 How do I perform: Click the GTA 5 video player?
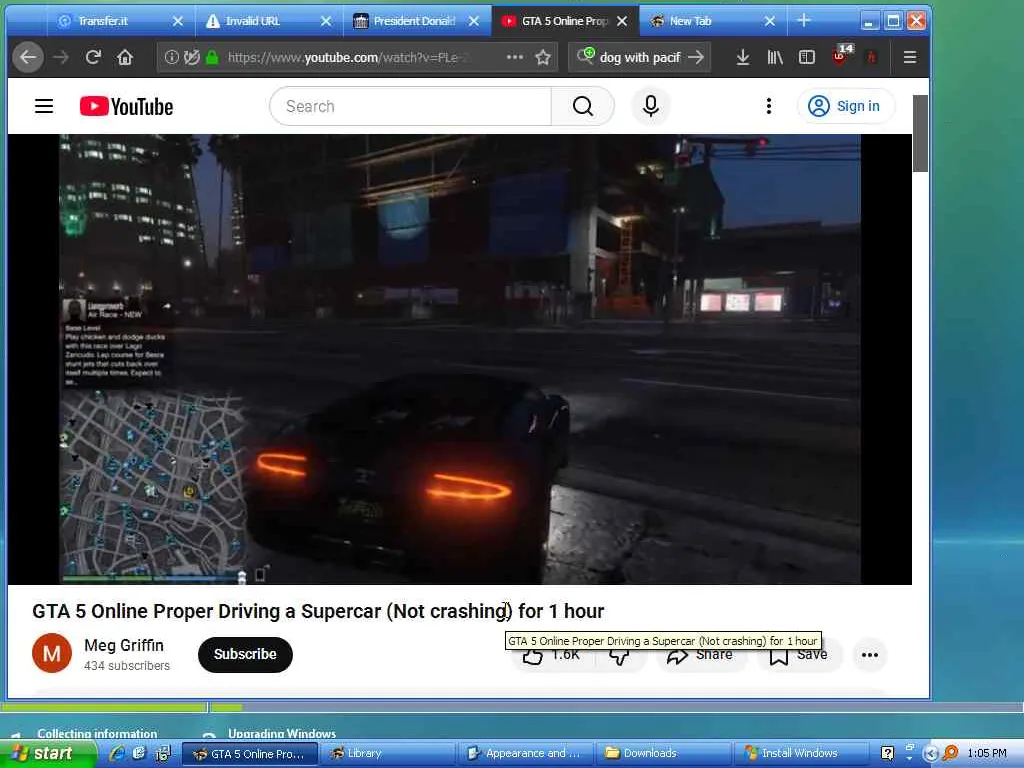459,359
